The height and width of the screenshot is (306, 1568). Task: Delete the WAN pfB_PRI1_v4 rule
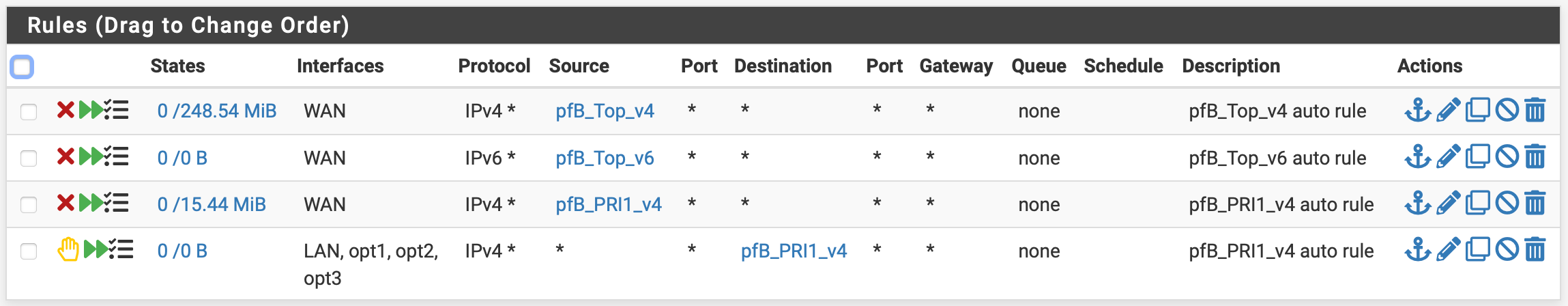(1535, 204)
